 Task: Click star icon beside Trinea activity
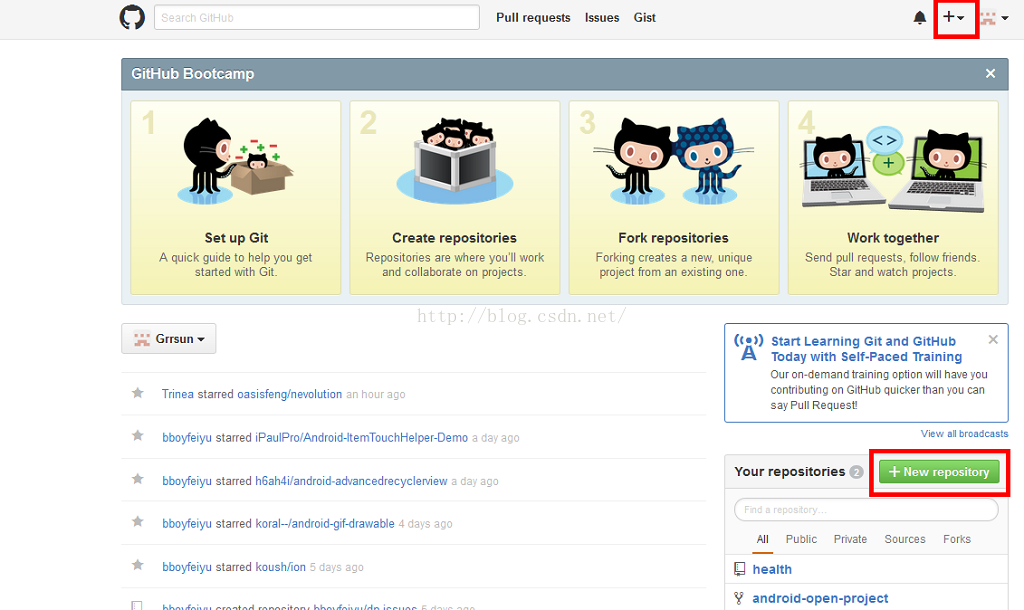pyautogui.click(x=138, y=393)
